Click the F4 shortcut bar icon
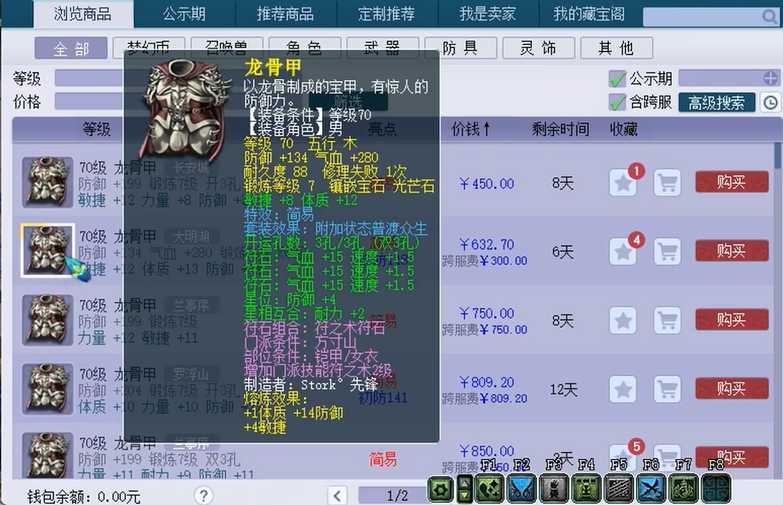783x505 pixels. 554,489
